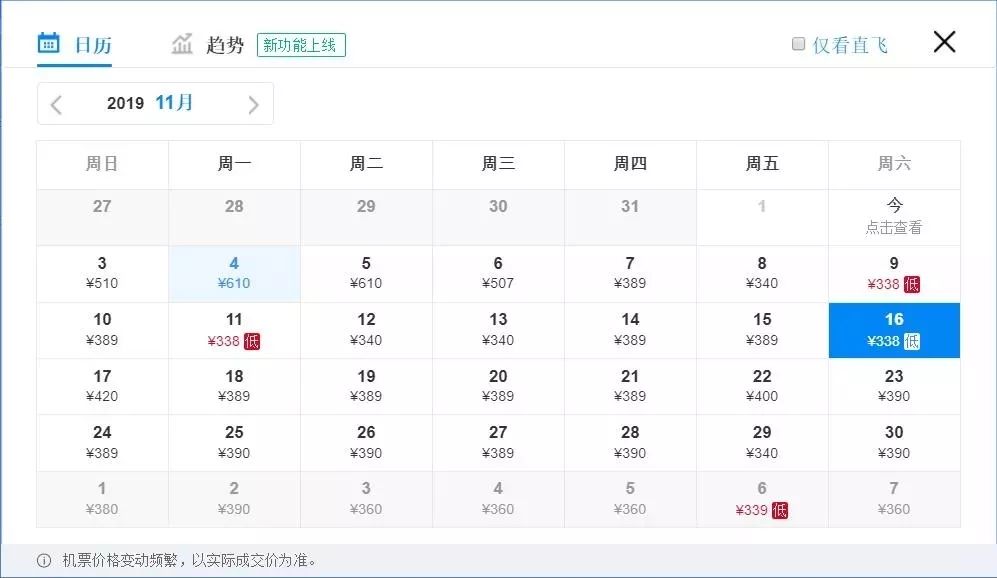The image size is (997, 578).
Task: Open the 2019 11月 month selector
Action: [155, 103]
